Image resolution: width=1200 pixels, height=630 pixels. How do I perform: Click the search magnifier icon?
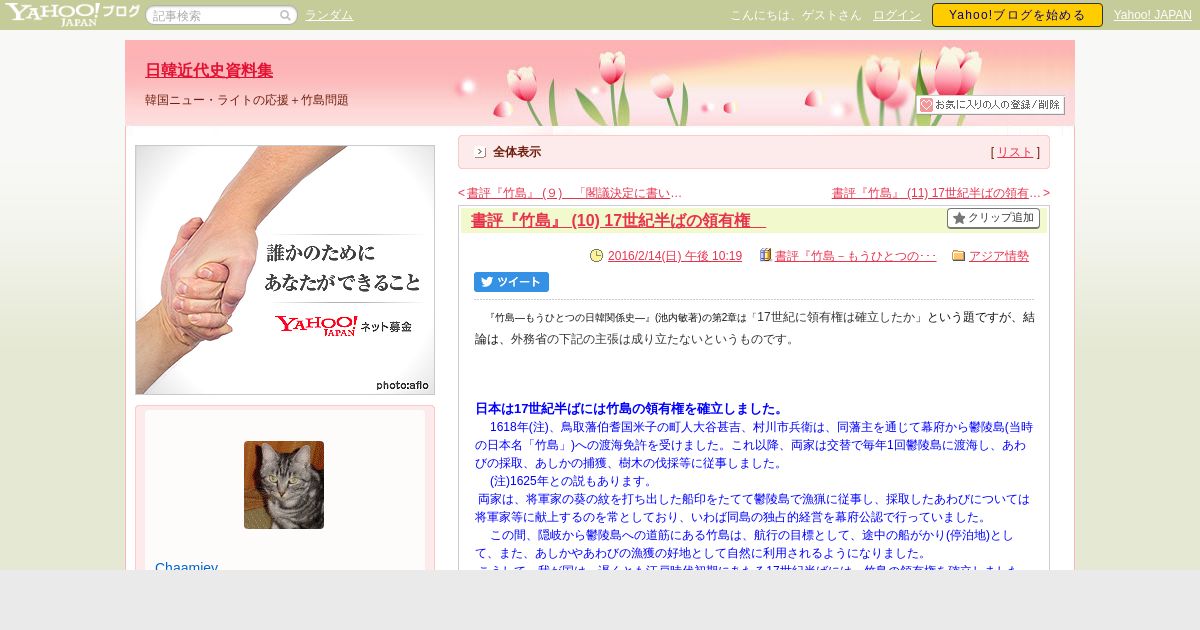point(286,16)
